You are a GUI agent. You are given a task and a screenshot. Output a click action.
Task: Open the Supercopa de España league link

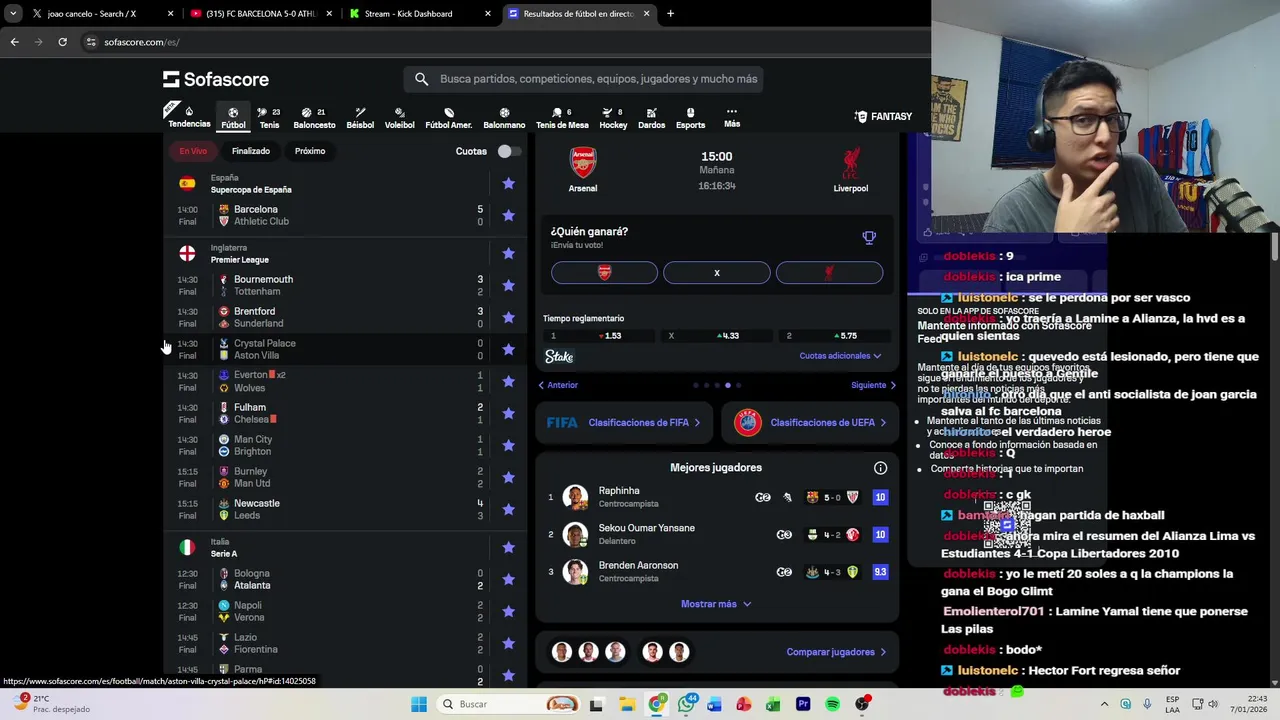click(x=251, y=190)
